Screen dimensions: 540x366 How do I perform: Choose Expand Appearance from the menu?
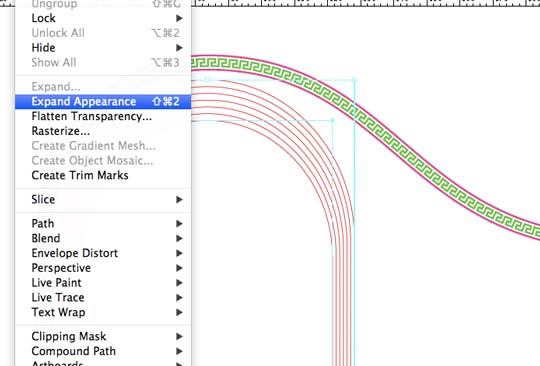(103, 102)
